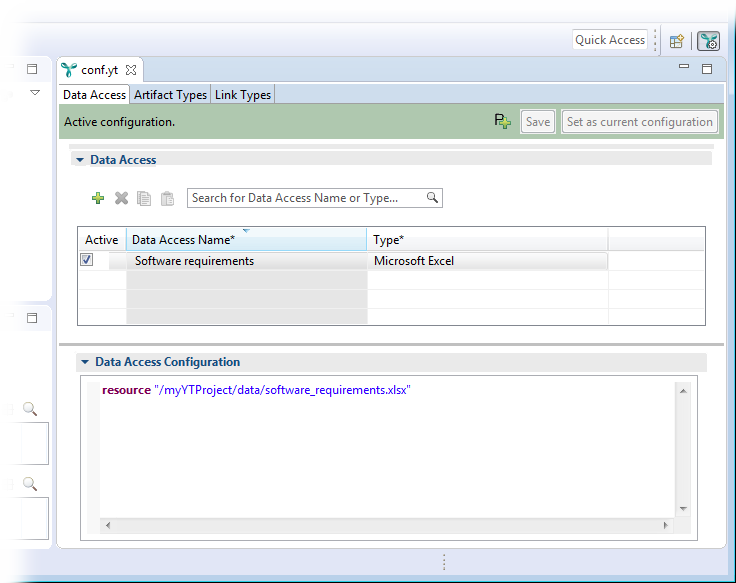The height and width of the screenshot is (583, 736).
Task: Switch to the YT perspective icon
Action: [708, 41]
